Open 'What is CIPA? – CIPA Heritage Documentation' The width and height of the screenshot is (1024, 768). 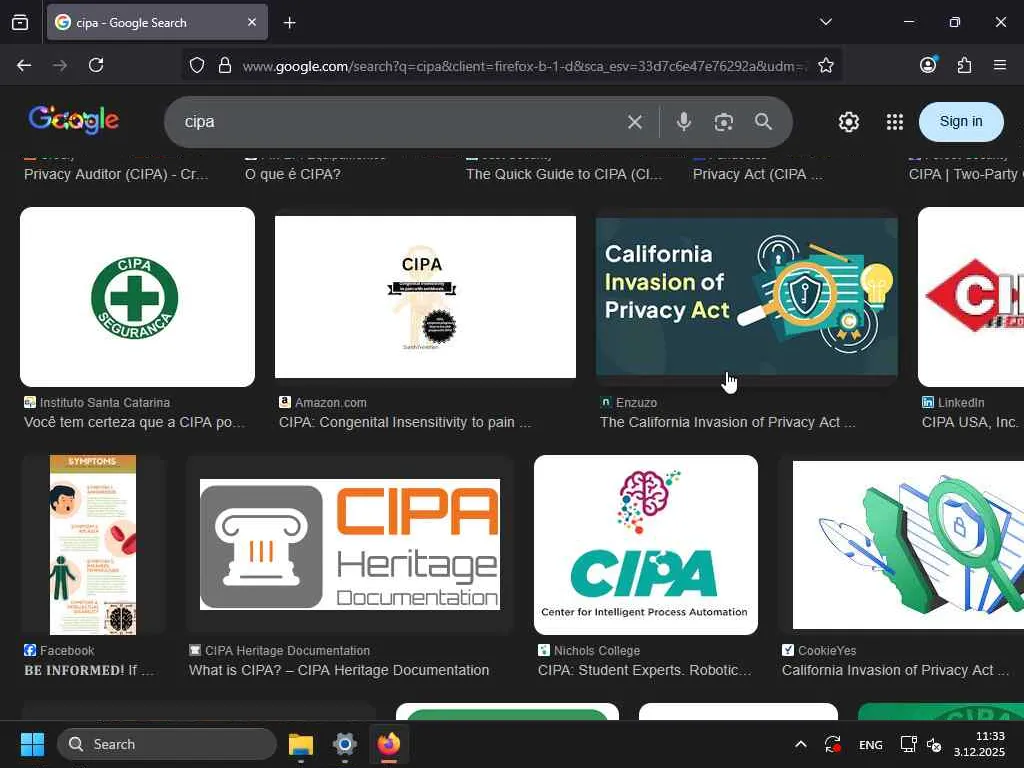pyautogui.click(x=339, y=671)
